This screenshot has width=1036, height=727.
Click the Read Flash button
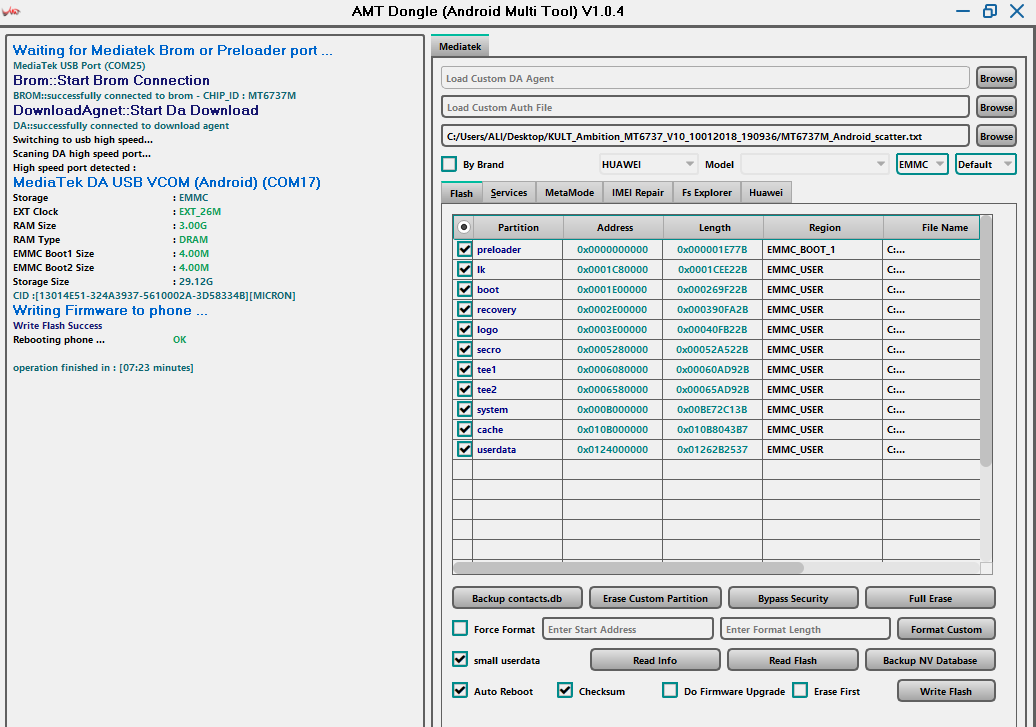pos(793,660)
